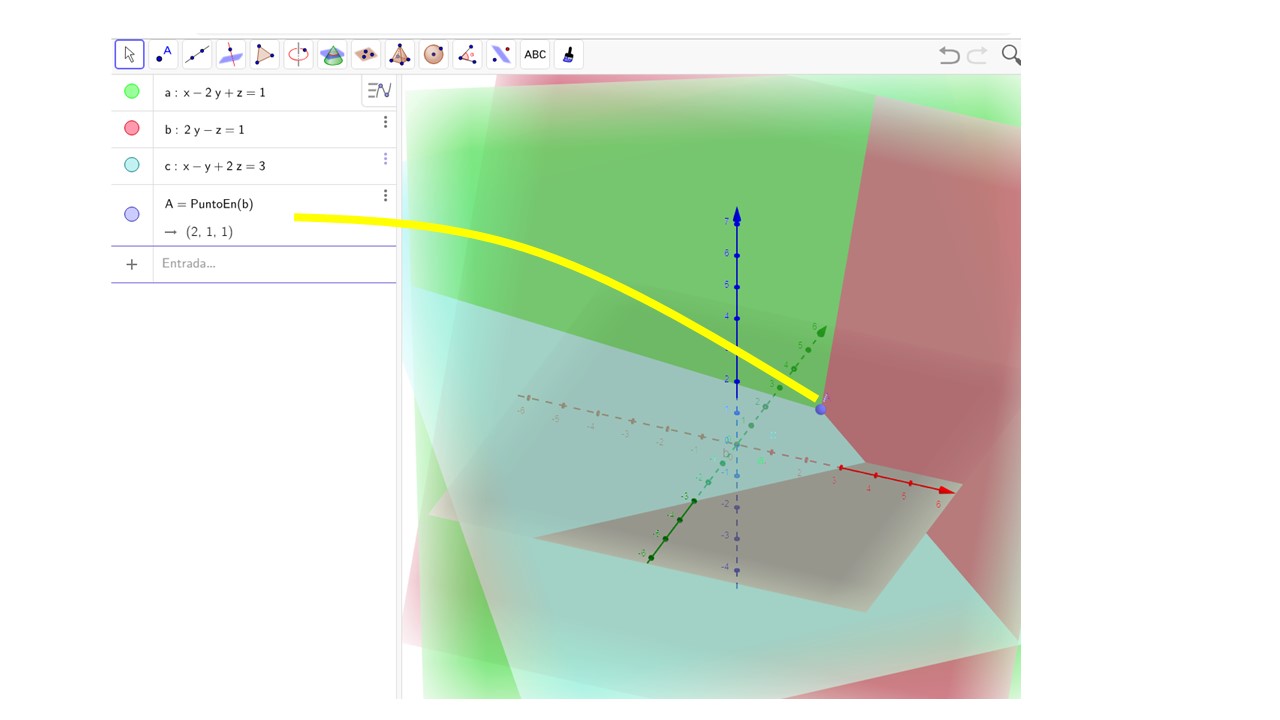Screen dimensions: 1280x720
Task: Click the Entrada input field
Action: coord(270,264)
